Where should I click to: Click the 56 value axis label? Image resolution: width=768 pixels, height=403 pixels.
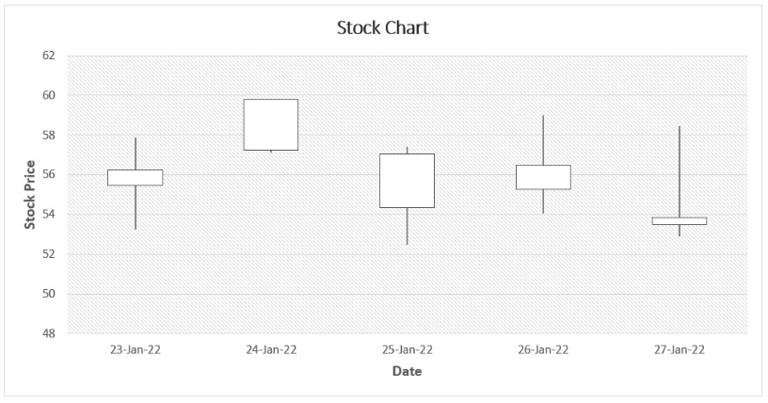click(x=48, y=175)
